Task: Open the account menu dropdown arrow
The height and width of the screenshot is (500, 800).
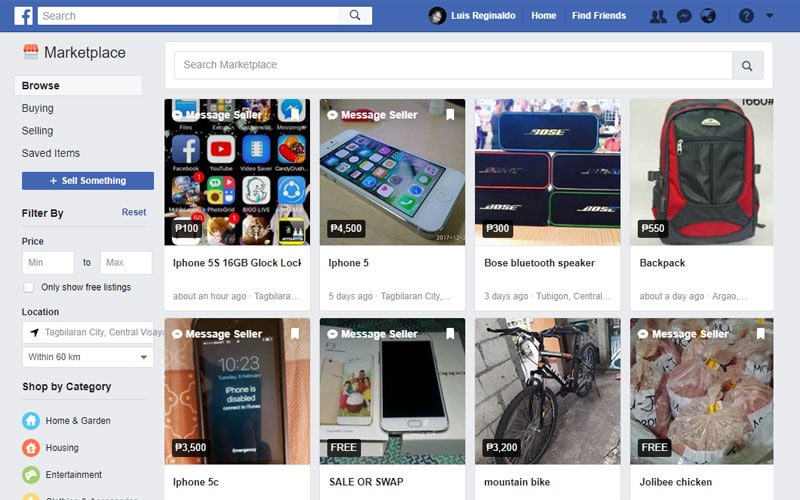Action: pyautogui.click(x=769, y=16)
